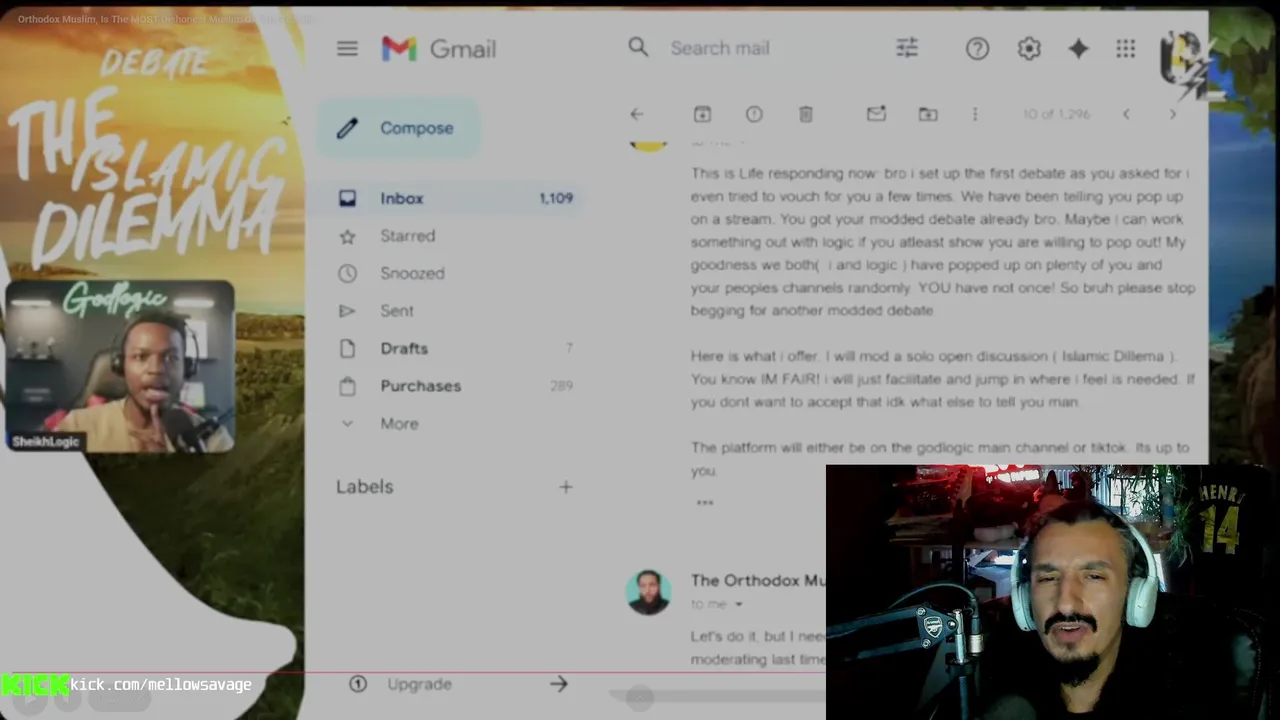
Task: Go to the older conversation arrow
Action: (1173, 114)
